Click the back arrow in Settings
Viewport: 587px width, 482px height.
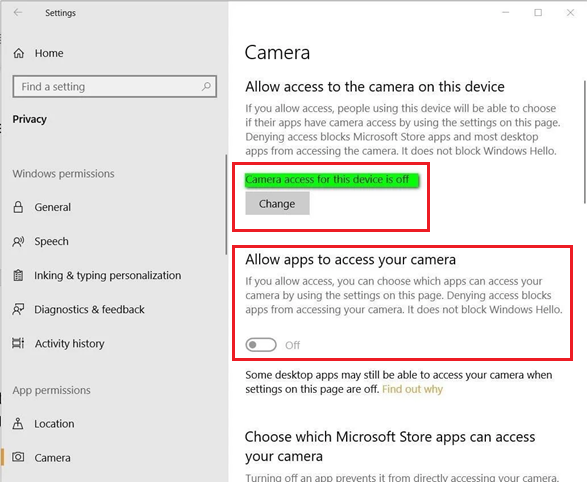[18, 13]
